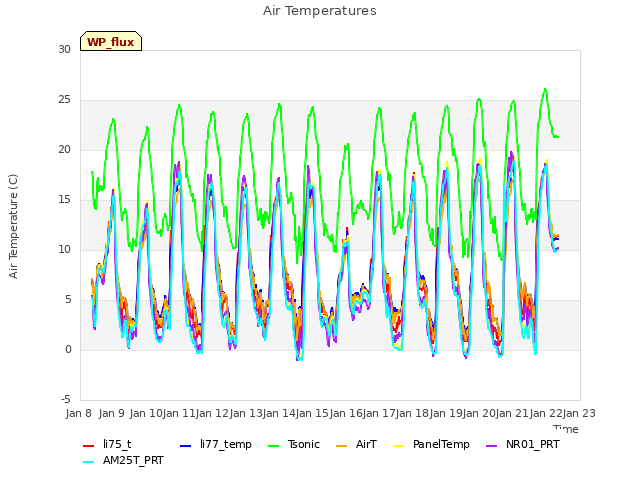The height and width of the screenshot is (480, 640).
Task: Toggle the NR01_PRT legend entry
Action: [x=523, y=444]
